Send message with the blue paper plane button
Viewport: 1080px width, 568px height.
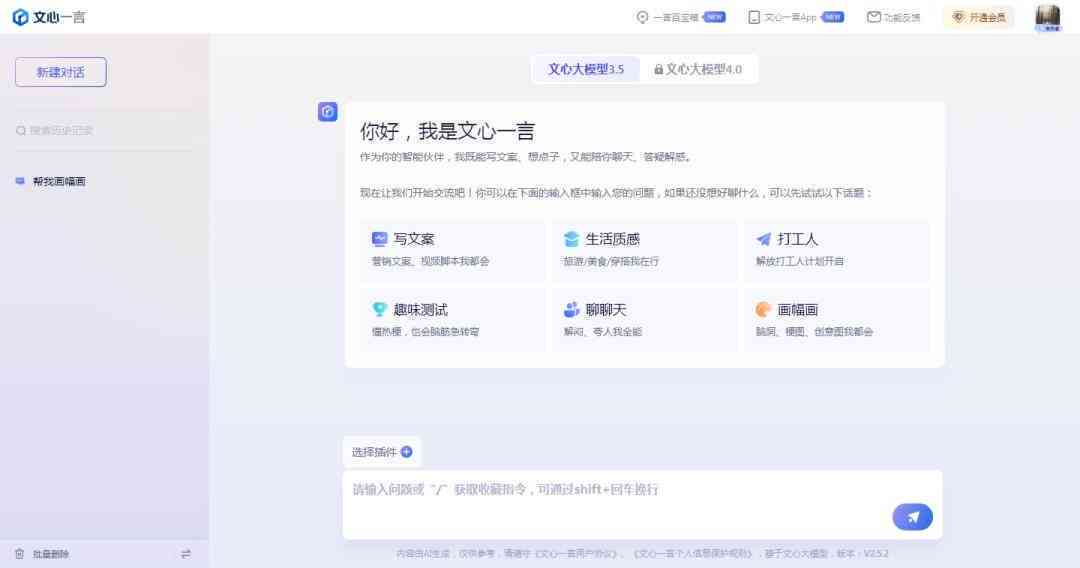pyautogui.click(x=912, y=517)
